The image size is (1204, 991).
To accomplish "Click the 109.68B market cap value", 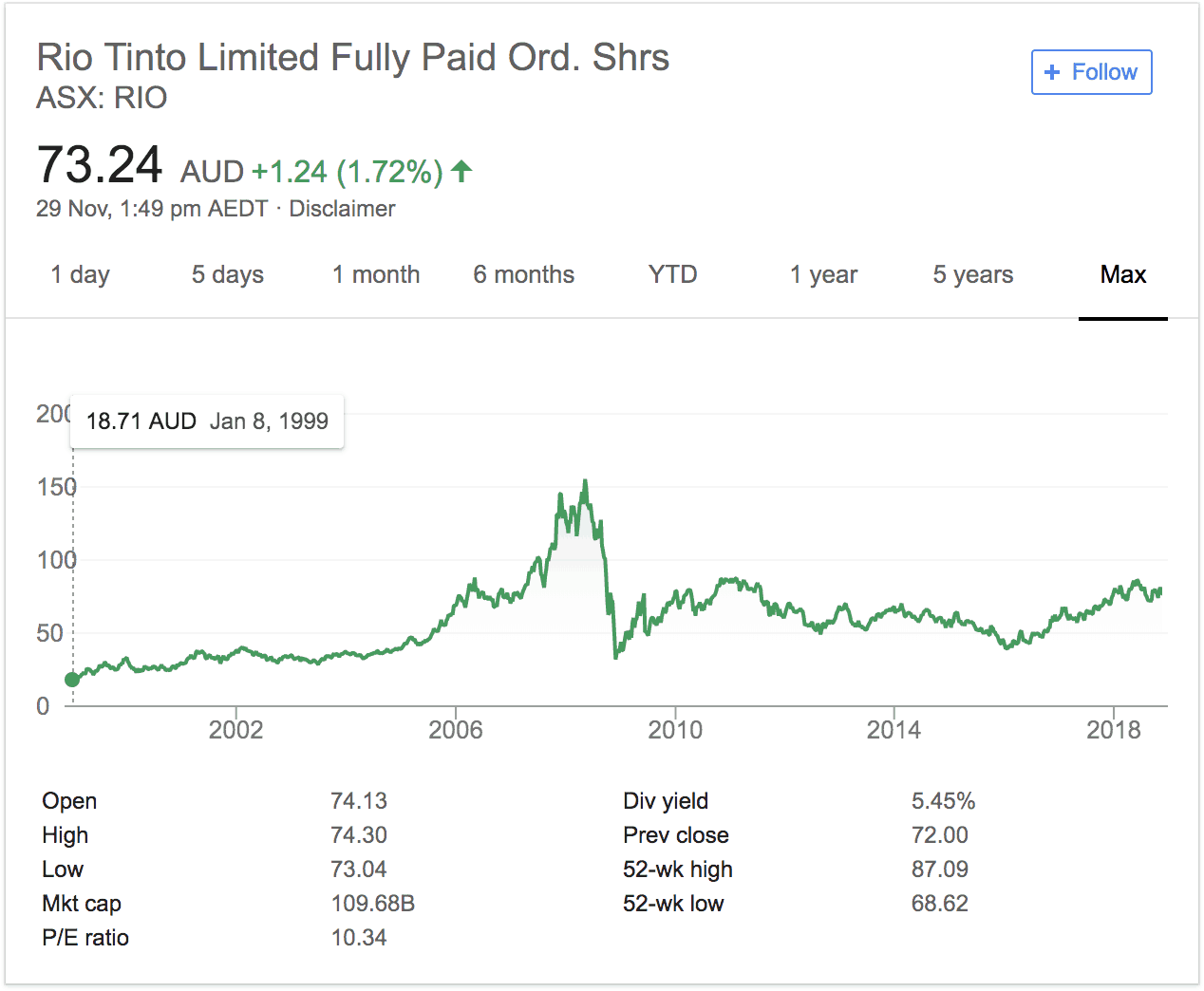I will pyautogui.click(x=372, y=903).
